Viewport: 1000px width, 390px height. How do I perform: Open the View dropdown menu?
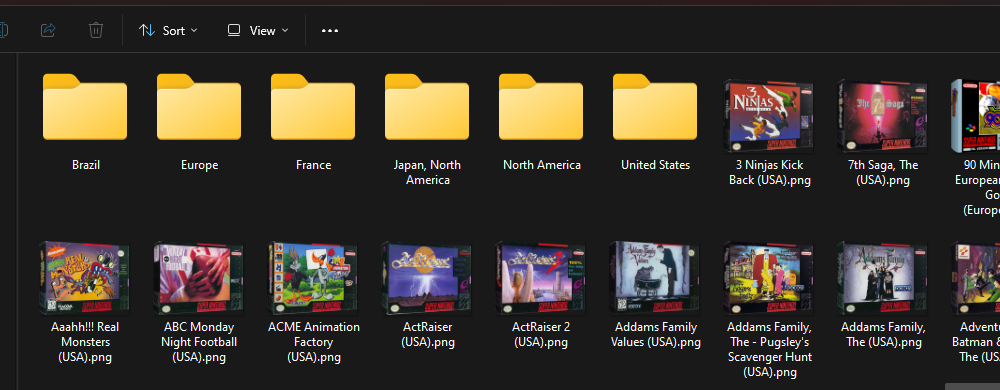[258, 31]
